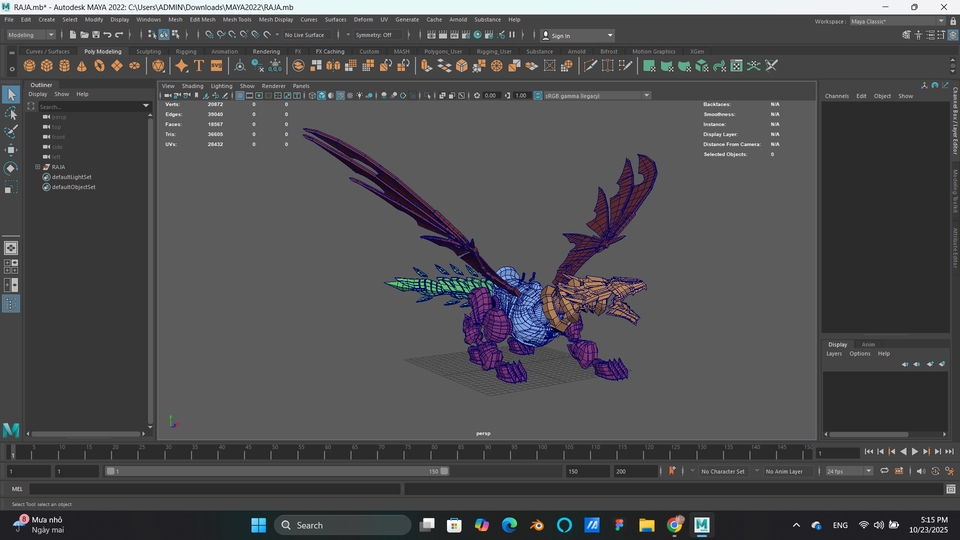960x540 pixels.
Task: Toggle the playback audio speaker icon
Action: [921, 471]
